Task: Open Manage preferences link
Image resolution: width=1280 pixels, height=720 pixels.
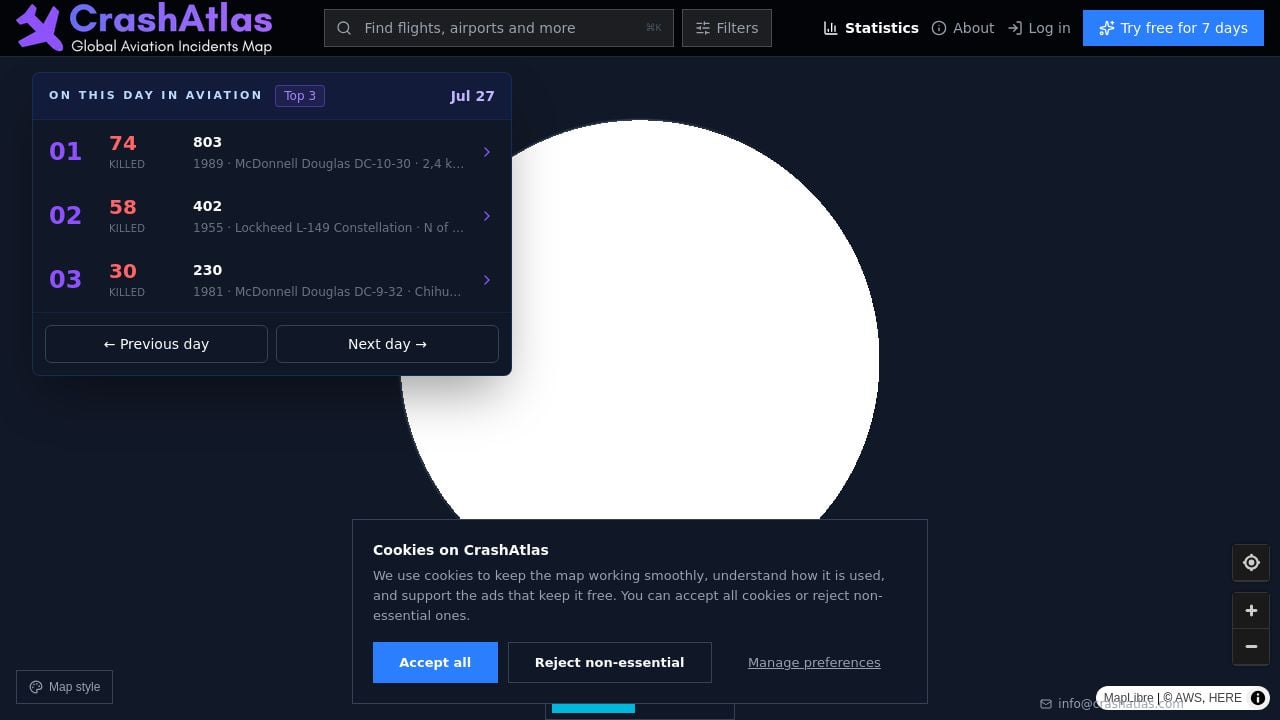Action: coord(814,663)
